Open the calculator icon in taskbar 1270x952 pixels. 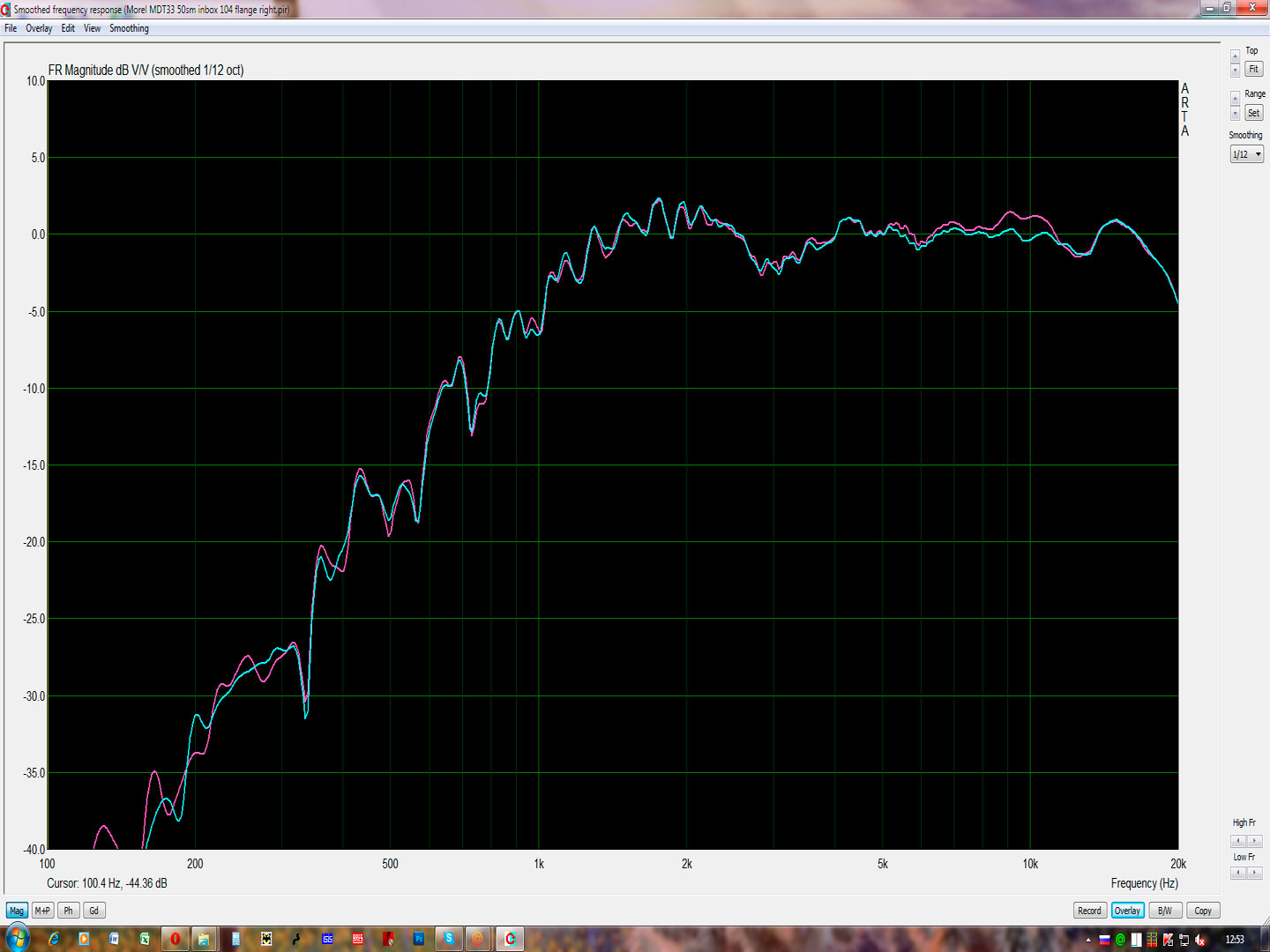point(235,939)
